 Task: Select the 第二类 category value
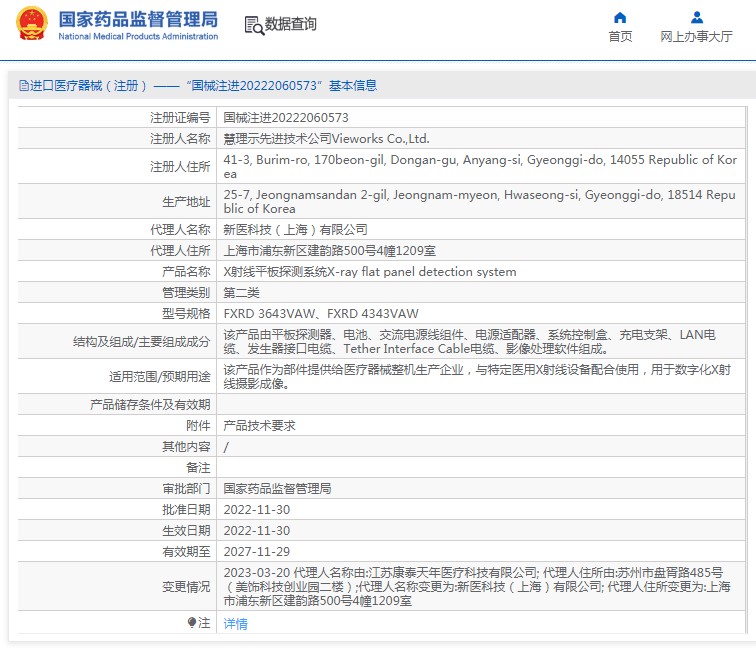click(242, 293)
